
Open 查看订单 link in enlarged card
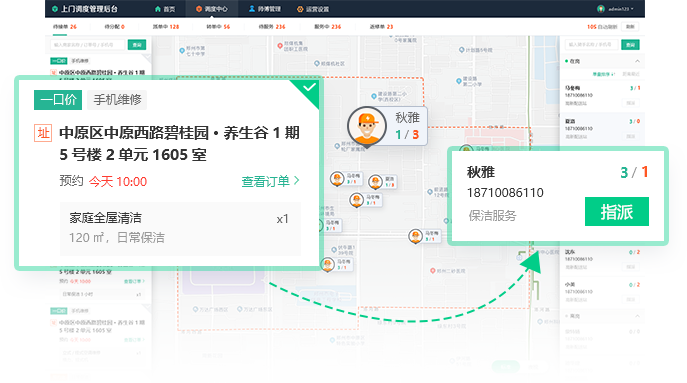click(270, 181)
